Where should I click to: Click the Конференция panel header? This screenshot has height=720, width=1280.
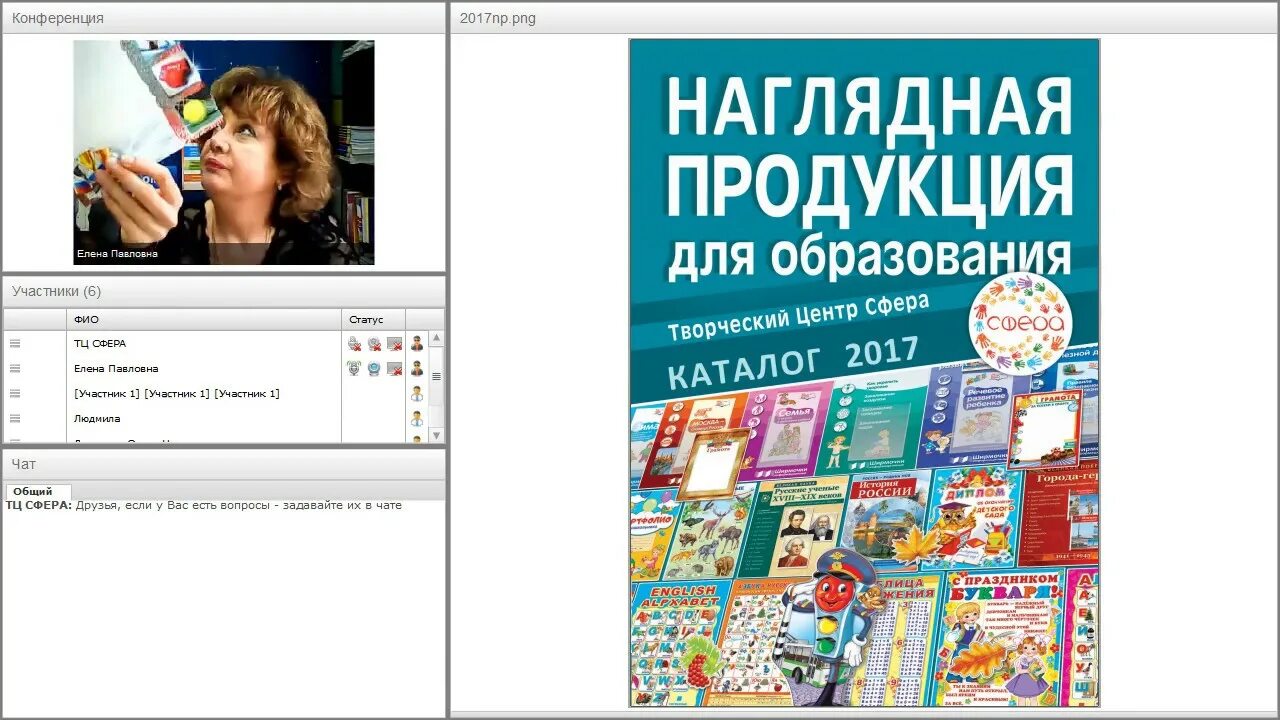[224, 18]
